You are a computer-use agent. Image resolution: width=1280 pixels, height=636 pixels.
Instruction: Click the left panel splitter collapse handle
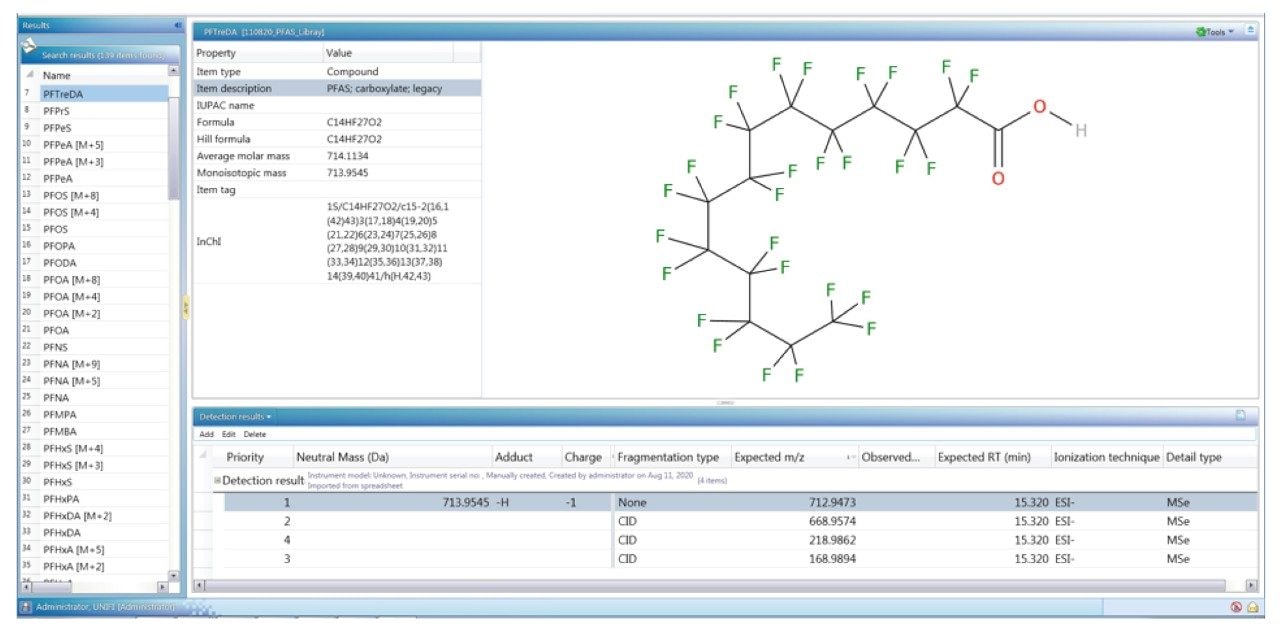[x=185, y=309]
